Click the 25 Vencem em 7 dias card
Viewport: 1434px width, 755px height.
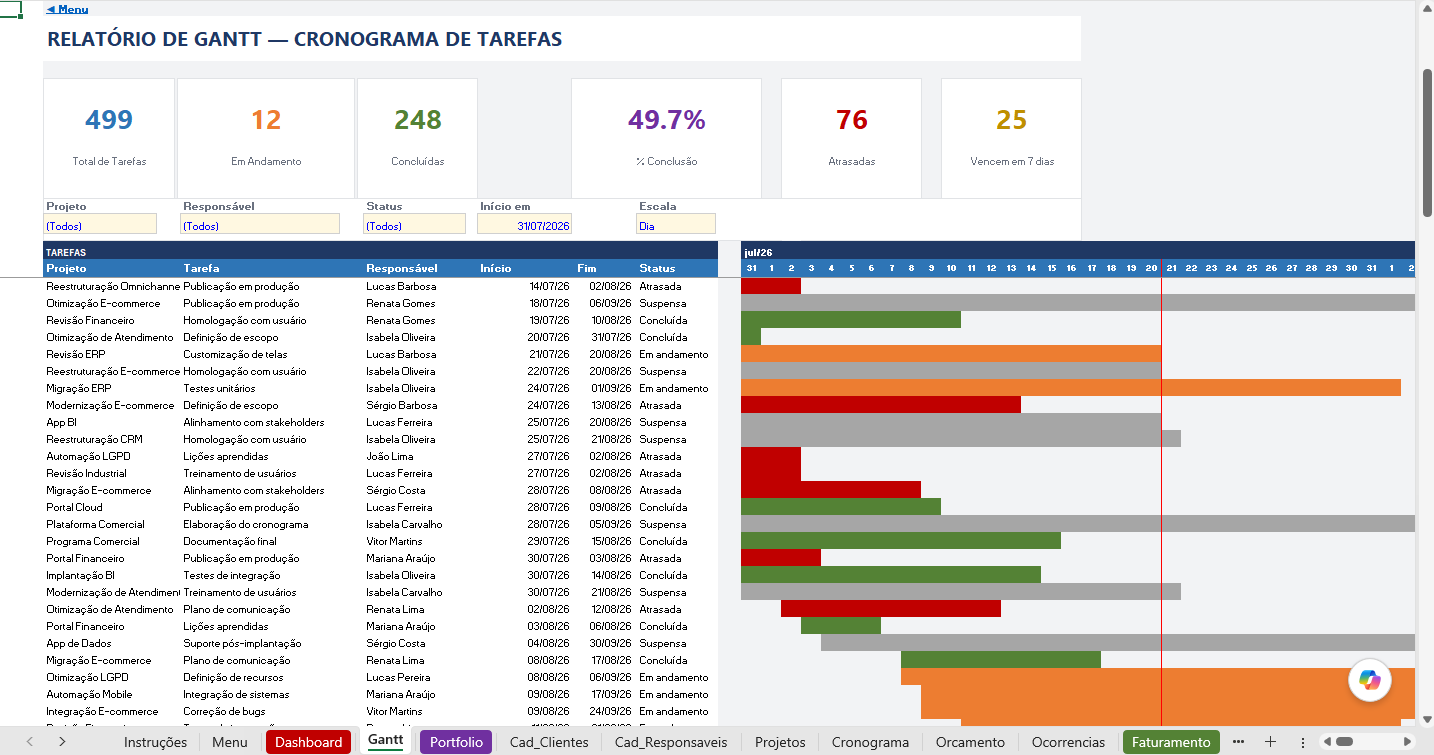tap(1011, 138)
